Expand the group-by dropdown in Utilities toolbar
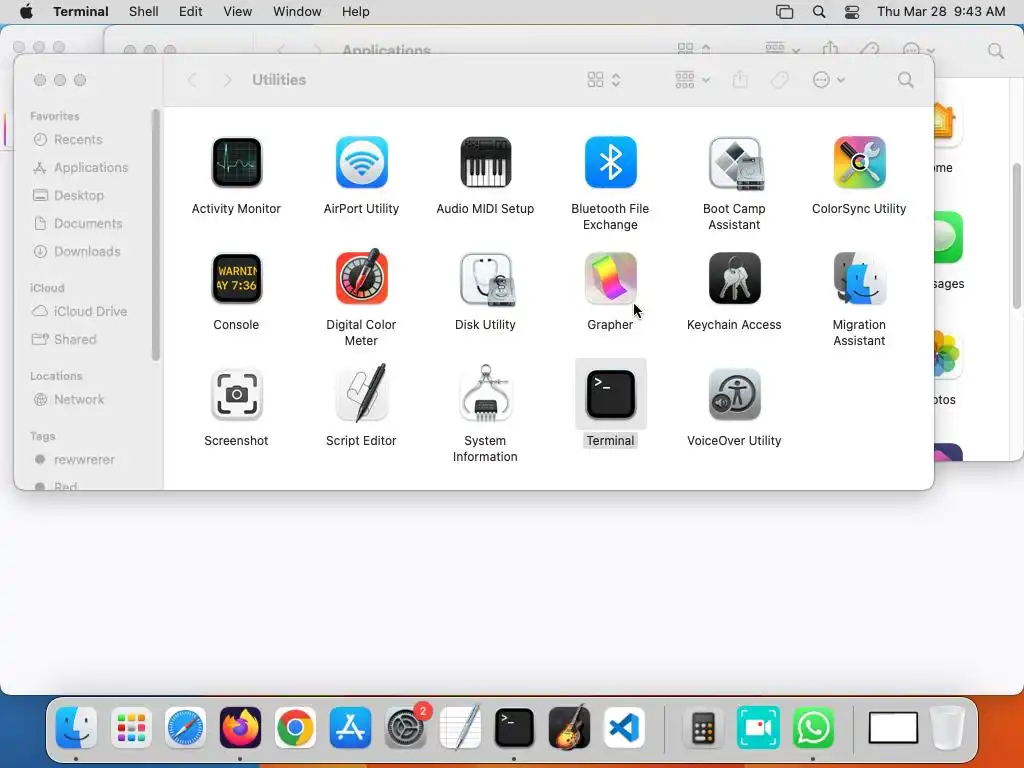Viewport: 1024px width, 768px height. (692, 80)
